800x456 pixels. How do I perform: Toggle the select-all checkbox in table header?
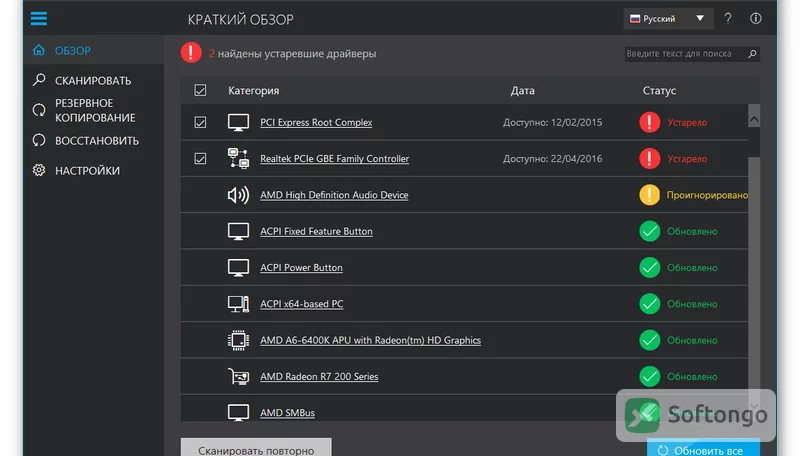click(200, 90)
